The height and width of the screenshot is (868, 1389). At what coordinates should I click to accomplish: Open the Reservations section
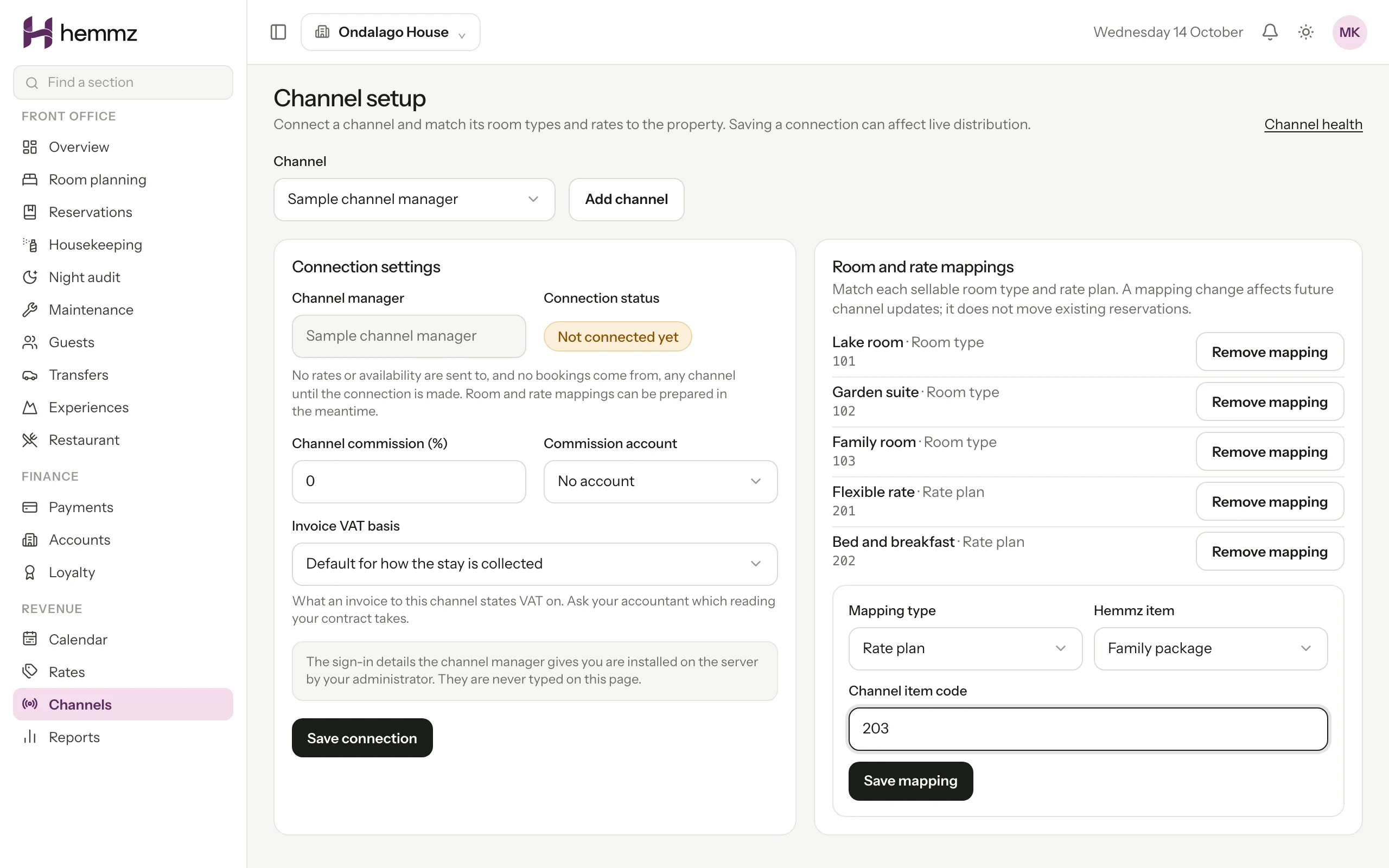tap(123, 213)
